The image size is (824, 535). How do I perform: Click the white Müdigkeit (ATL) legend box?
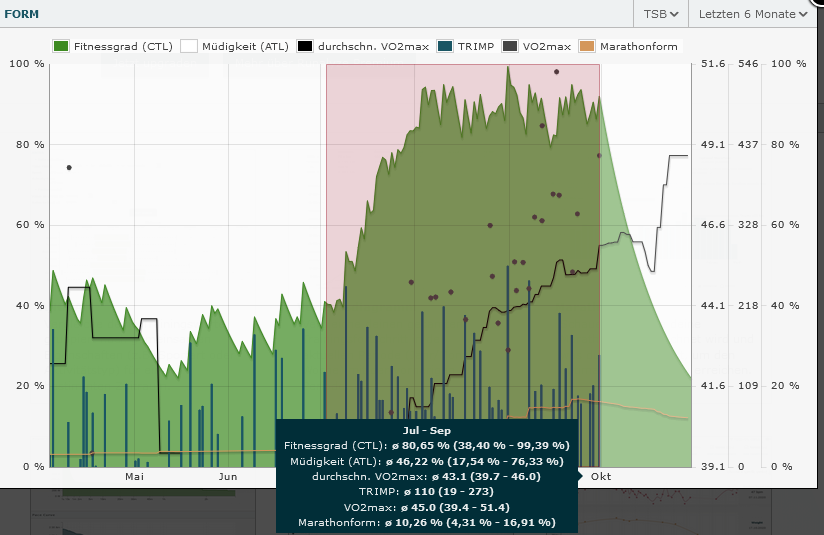point(189,46)
